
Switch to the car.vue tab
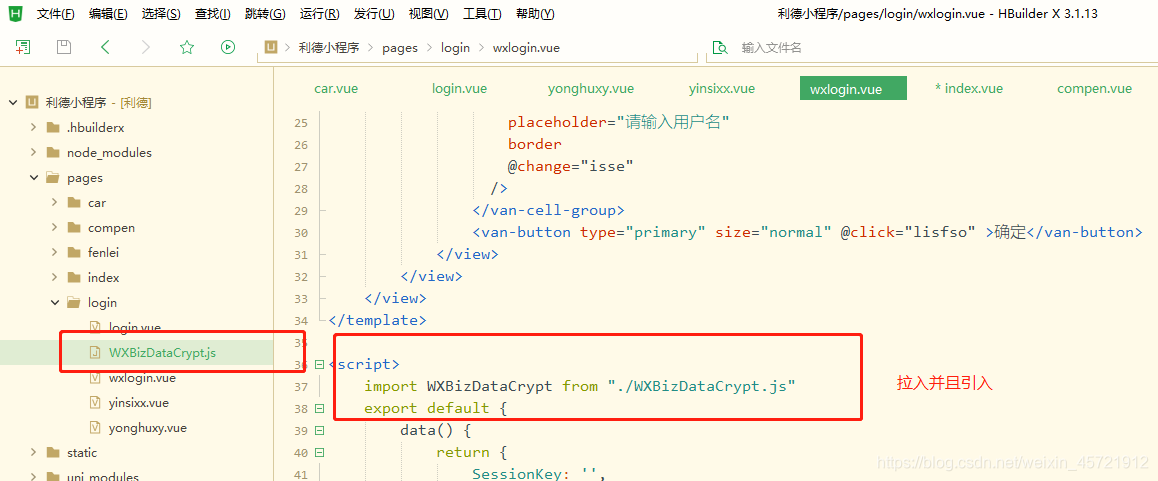point(336,89)
